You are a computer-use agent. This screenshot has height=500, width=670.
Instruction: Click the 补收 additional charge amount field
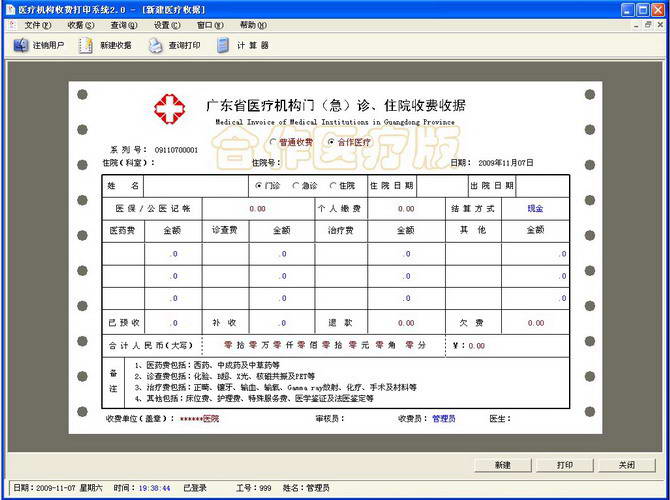click(x=282, y=323)
